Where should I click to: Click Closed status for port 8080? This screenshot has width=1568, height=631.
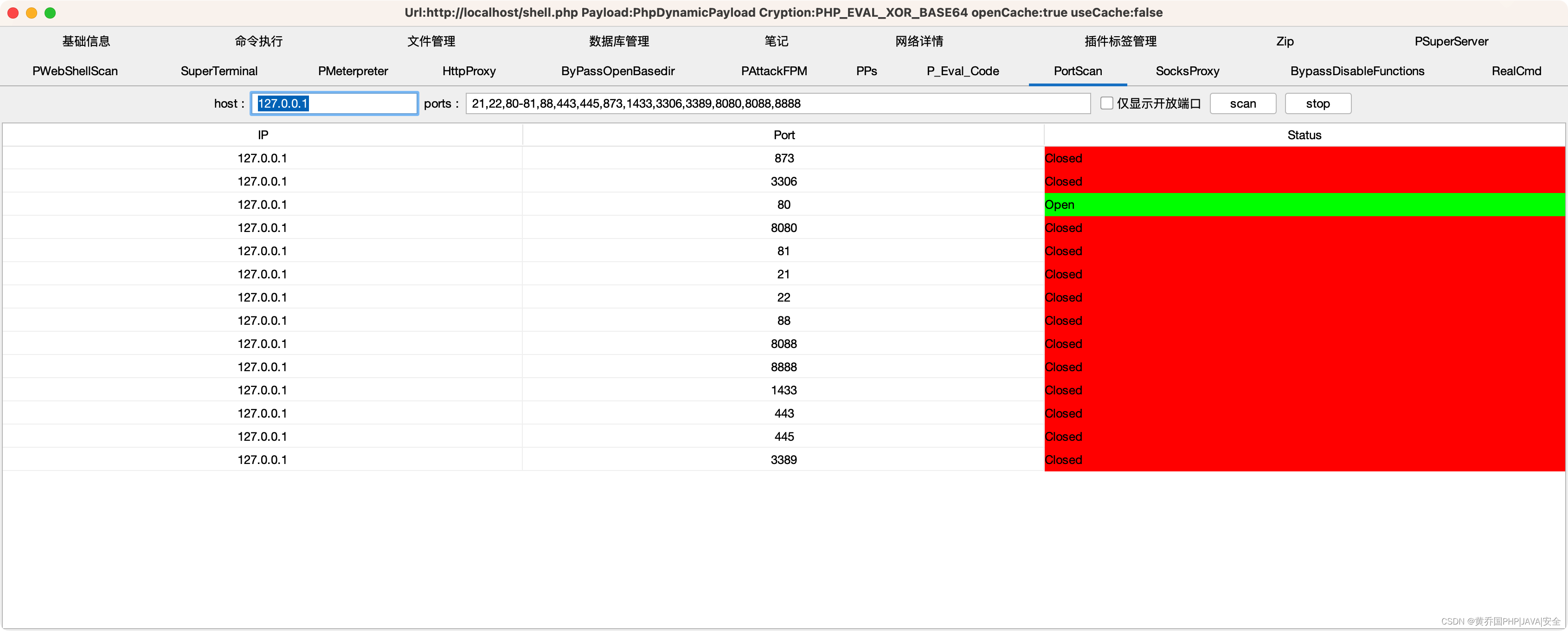1305,228
